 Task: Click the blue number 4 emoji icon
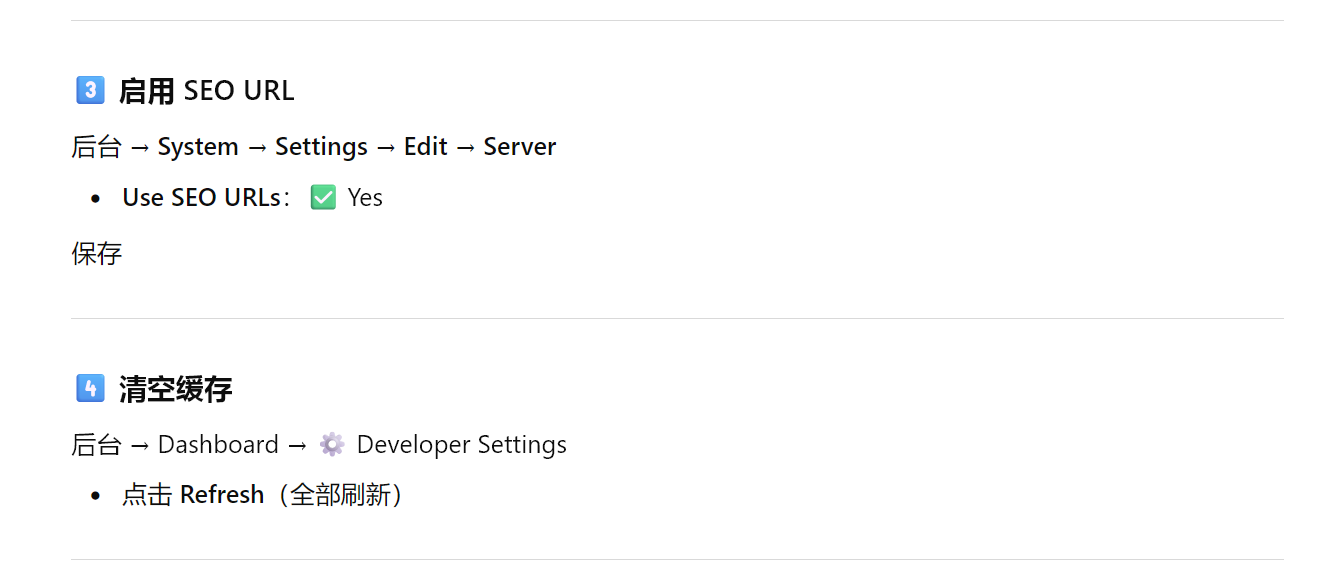(90, 388)
